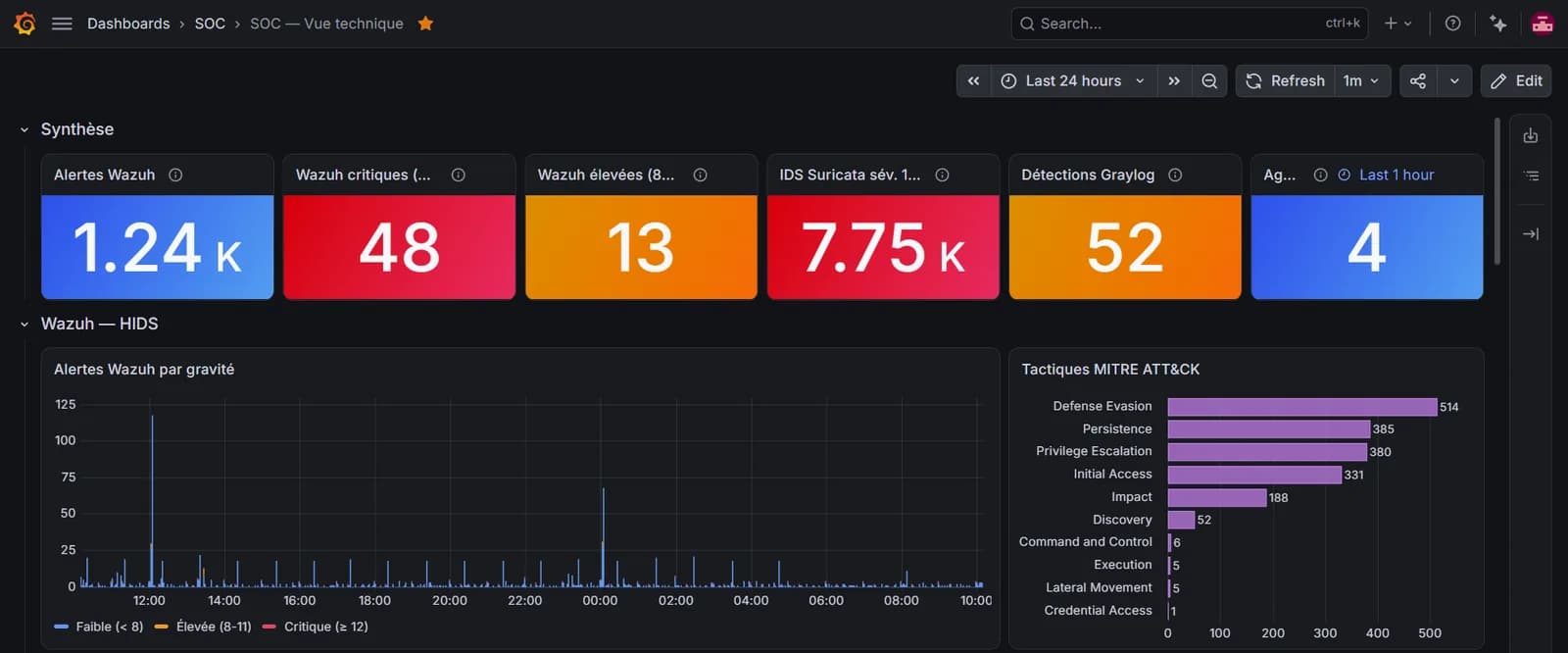Open the 1m refresh interval dropdown
Image resolution: width=1568 pixels, height=653 pixels.
pos(1362,81)
